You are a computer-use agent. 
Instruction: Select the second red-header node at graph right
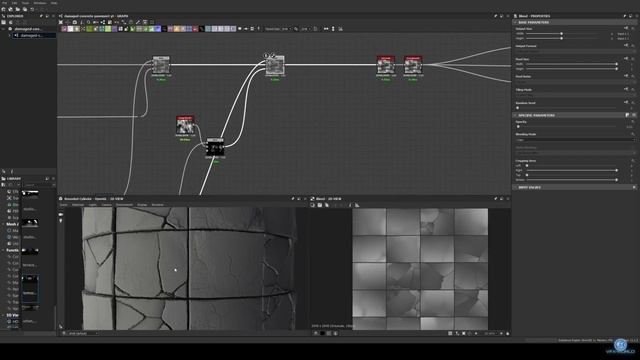tap(413, 65)
